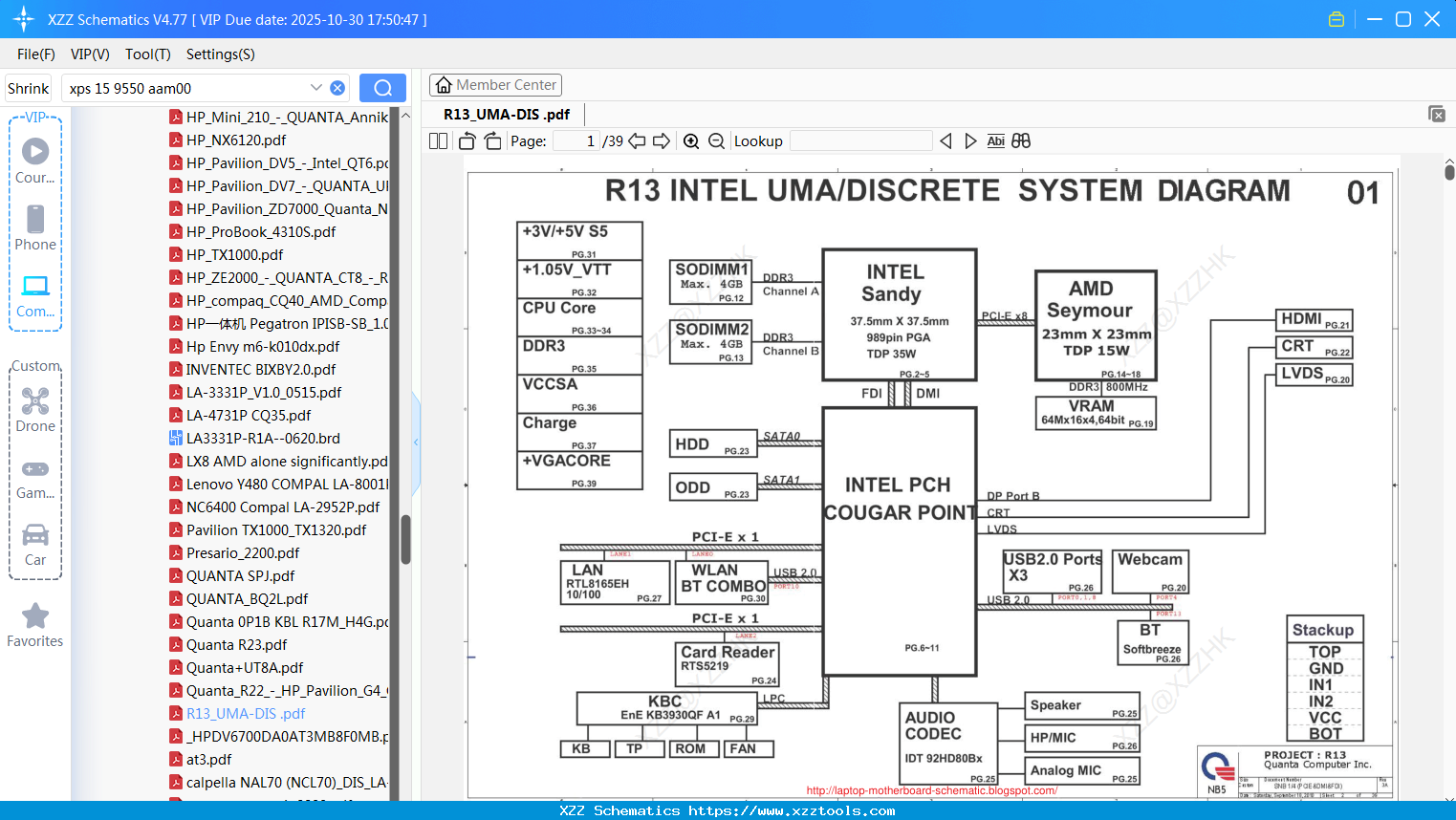Click the binoculars search icon
Viewport: 1456px width, 820px height.
[1021, 140]
